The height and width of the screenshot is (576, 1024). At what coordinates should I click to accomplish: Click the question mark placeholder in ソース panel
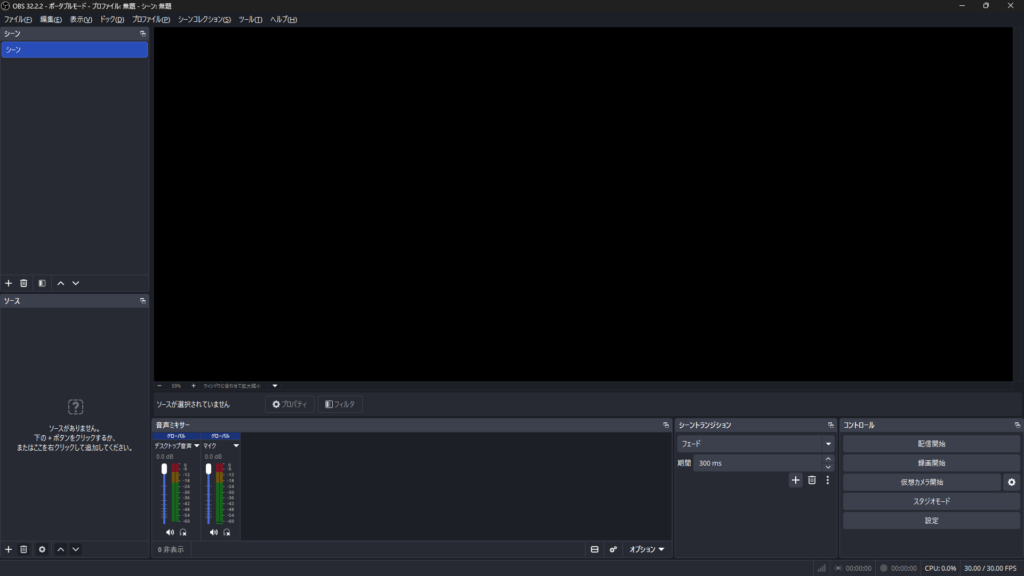[x=76, y=407]
